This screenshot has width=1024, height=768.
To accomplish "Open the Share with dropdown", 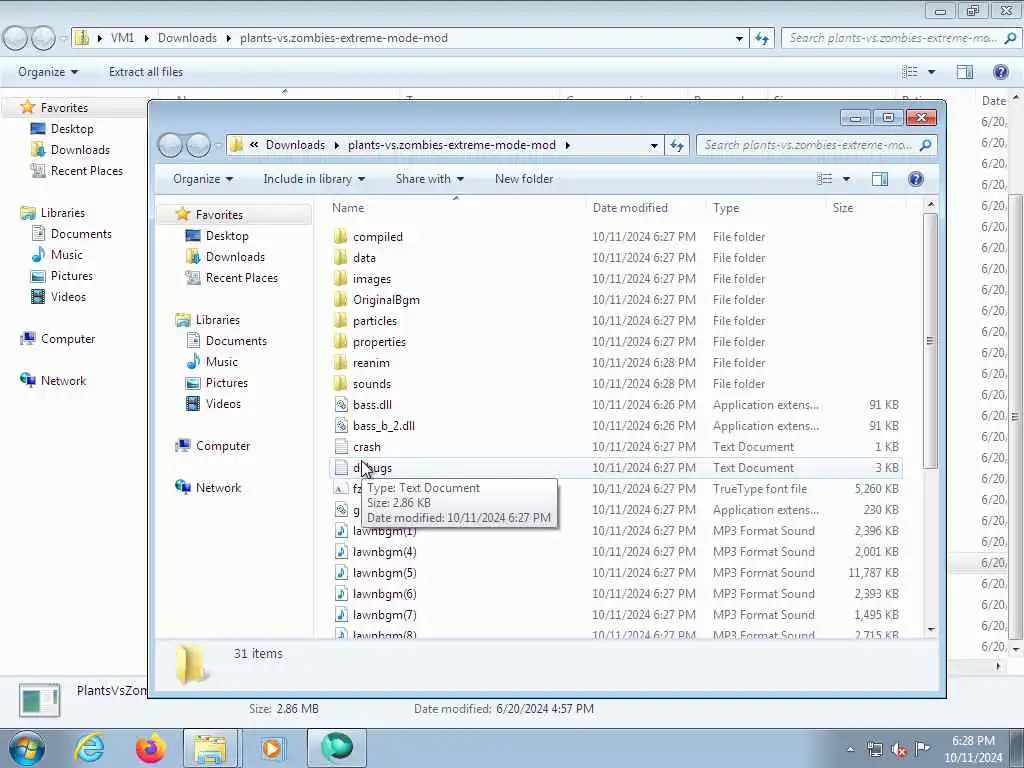I will 429,178.
